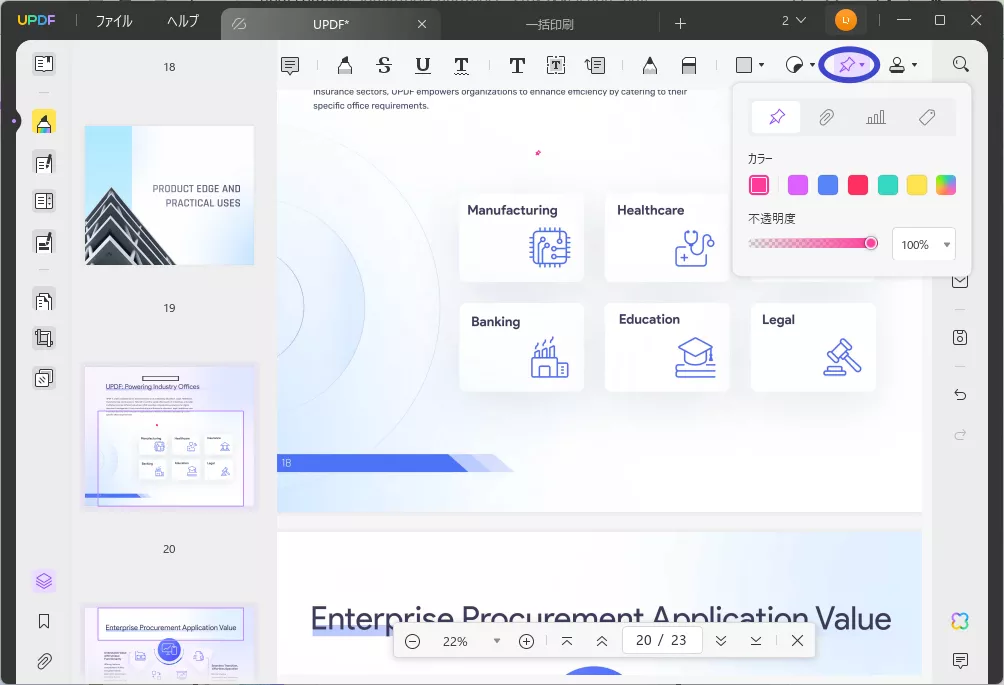Click the page number field 20 / 23

pos(662,640)
